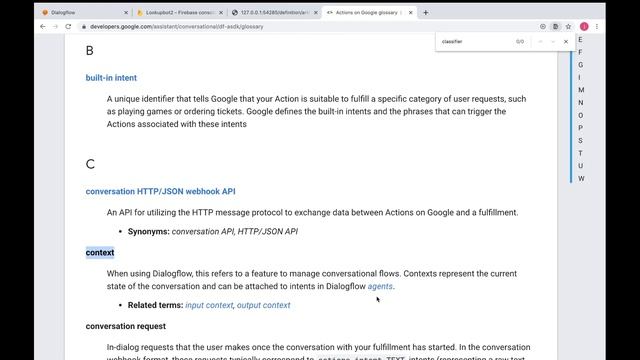Jump to section F in the sidebar
This screenshot has width=640, height=360.
pyautogui.click(x=580, y=52)
